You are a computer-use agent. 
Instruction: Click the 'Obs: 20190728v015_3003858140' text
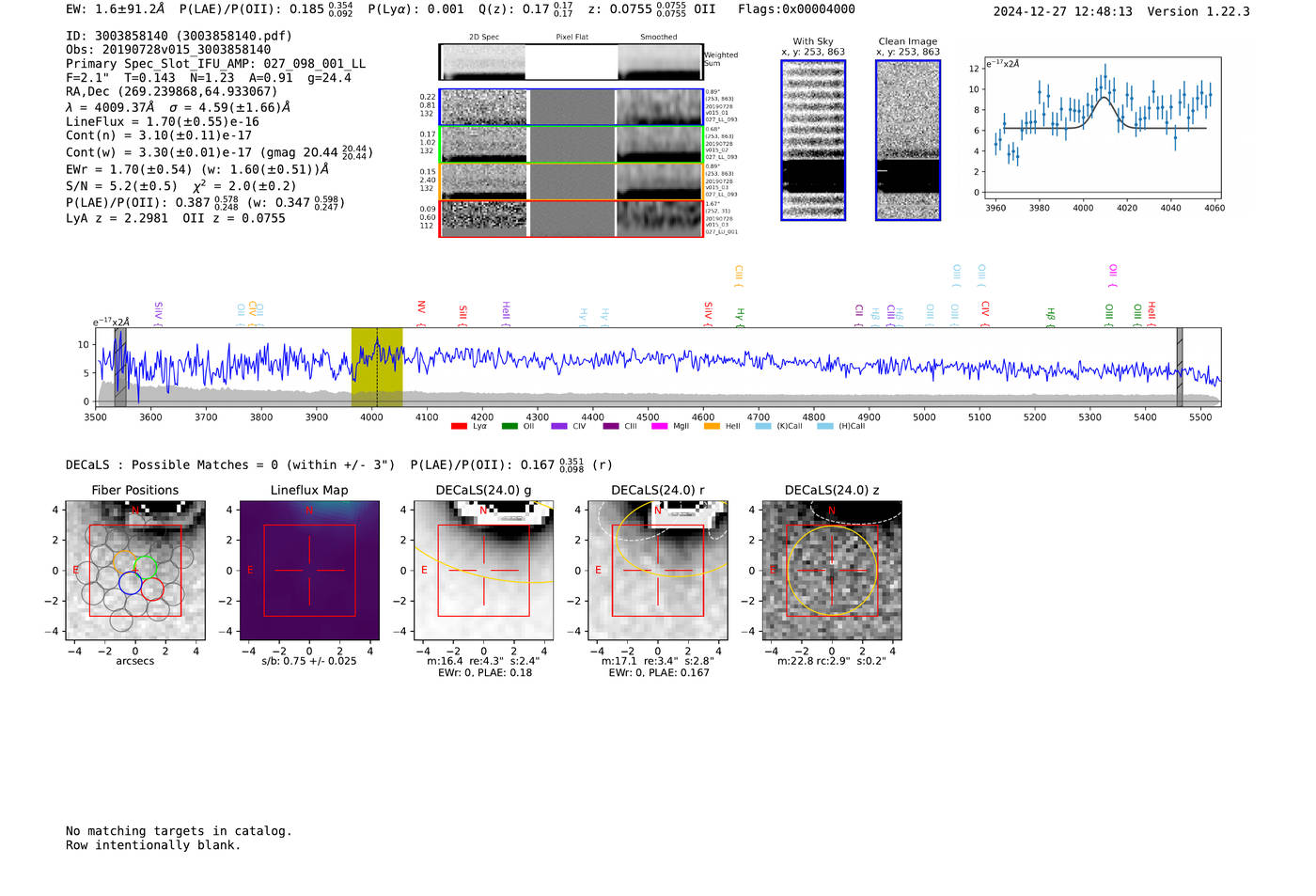click(x=168, y=50)
